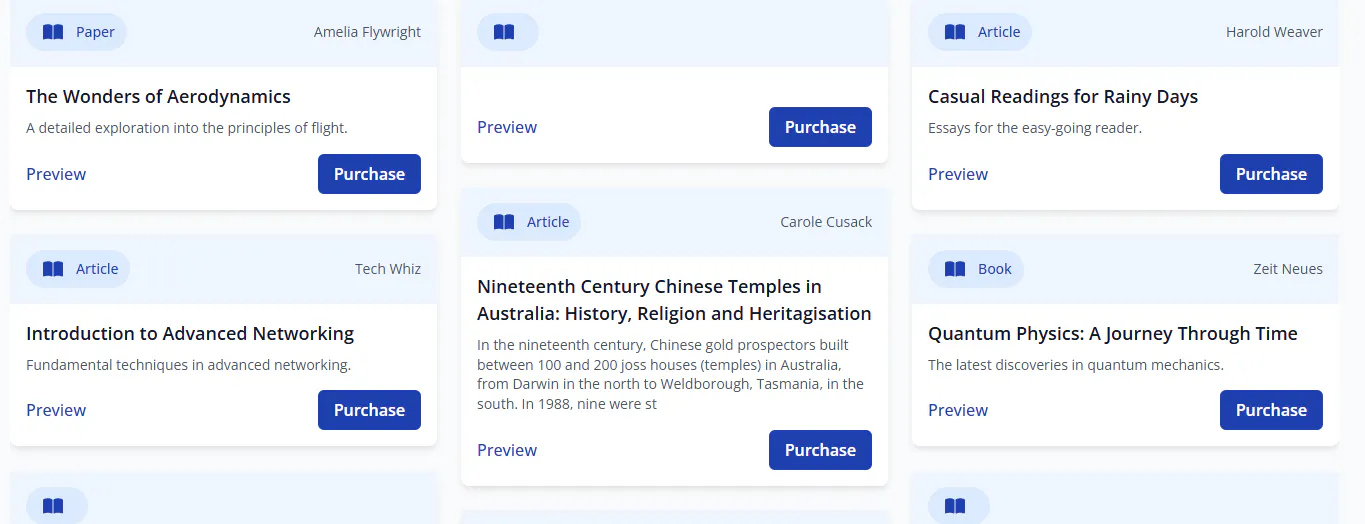Image resolution: width=1365 pixels, height=524 pixels.
Task: Click the book icon in Harold Weaver's Article badge
Action: point(955,32)
